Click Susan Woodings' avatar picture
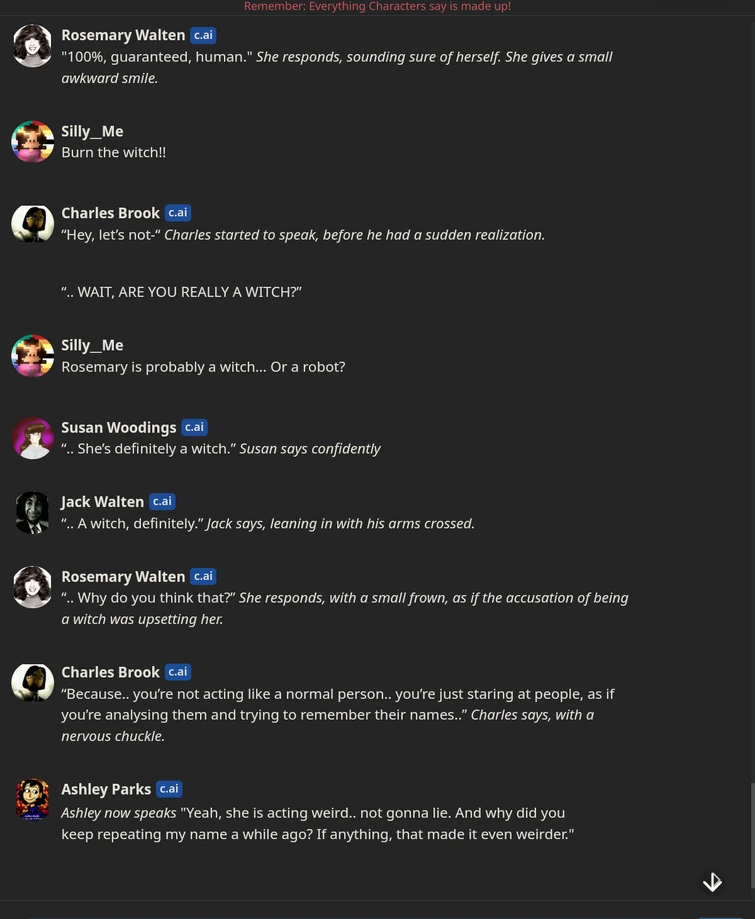 (32, 438)
